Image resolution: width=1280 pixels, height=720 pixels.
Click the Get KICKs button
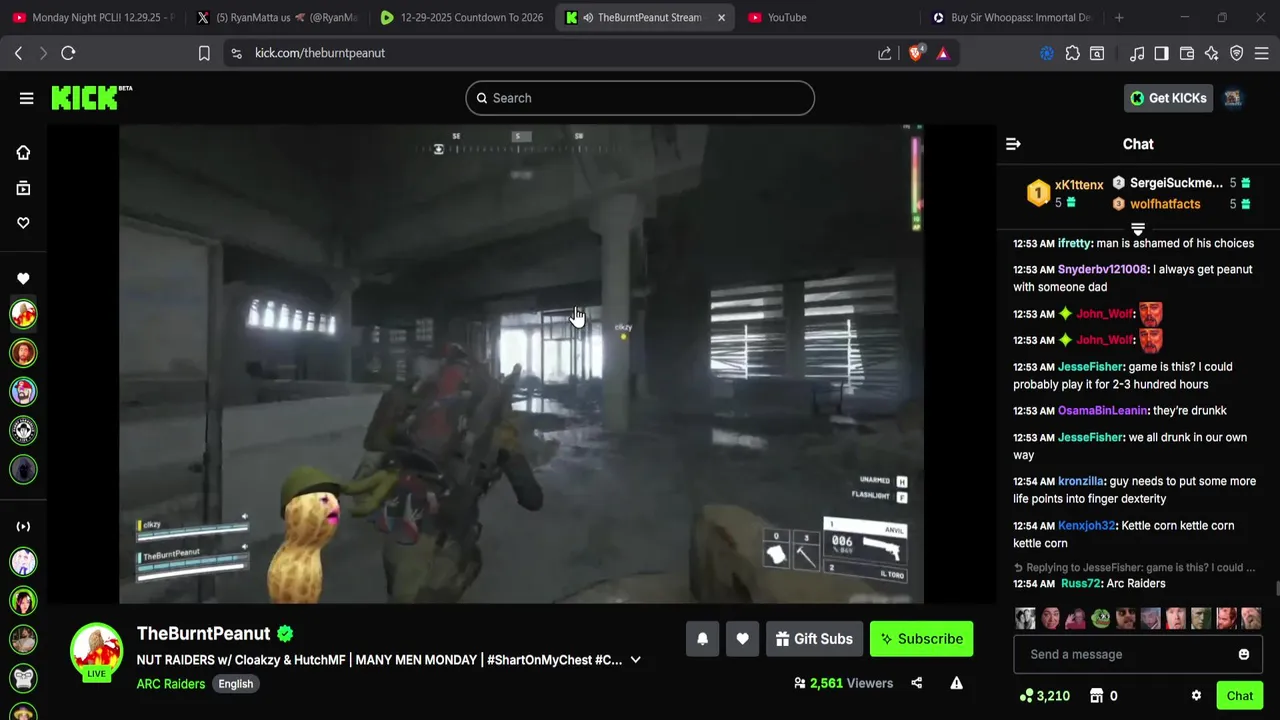click(1168, 98)
